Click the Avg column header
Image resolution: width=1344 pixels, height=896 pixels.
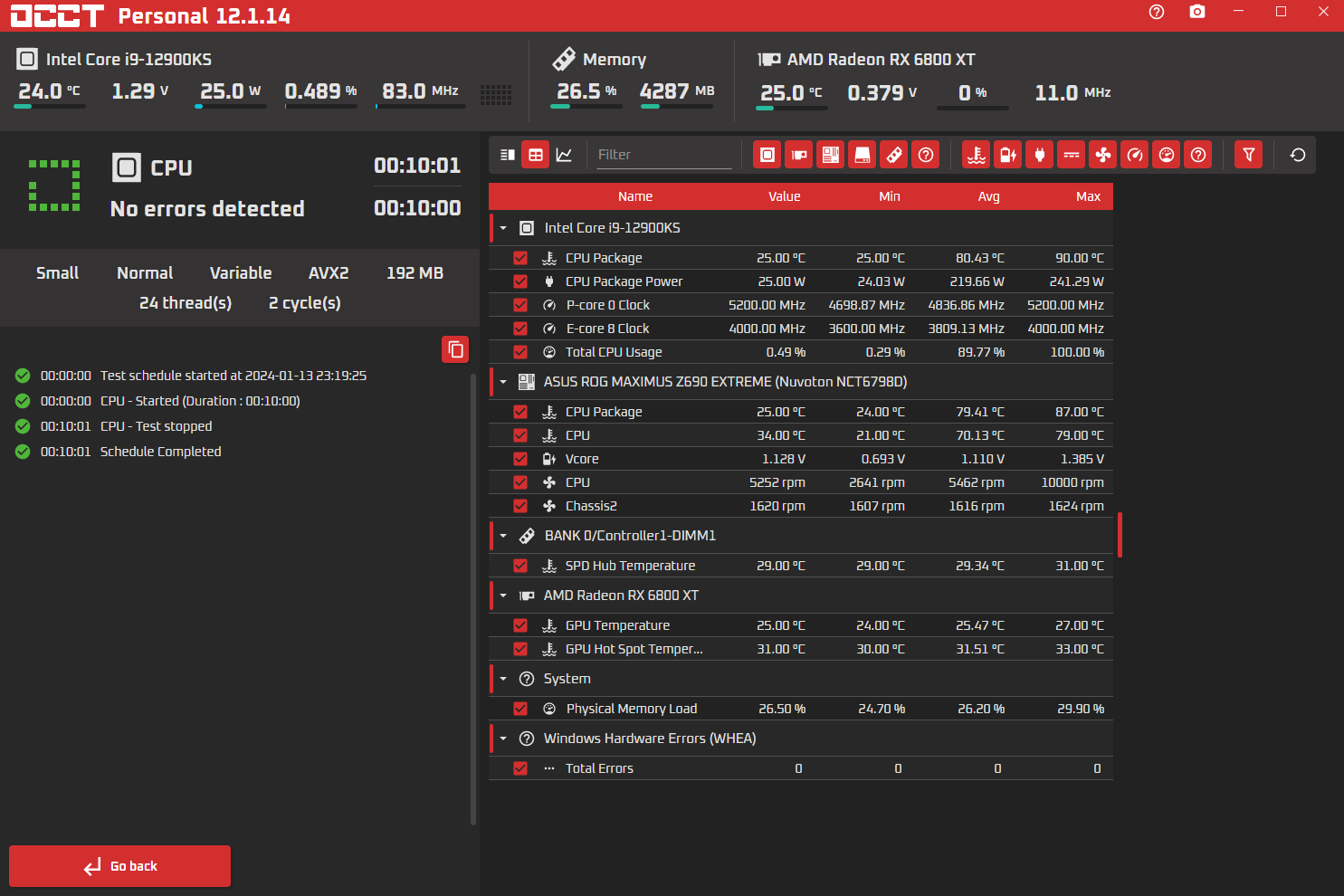(988, 196)
